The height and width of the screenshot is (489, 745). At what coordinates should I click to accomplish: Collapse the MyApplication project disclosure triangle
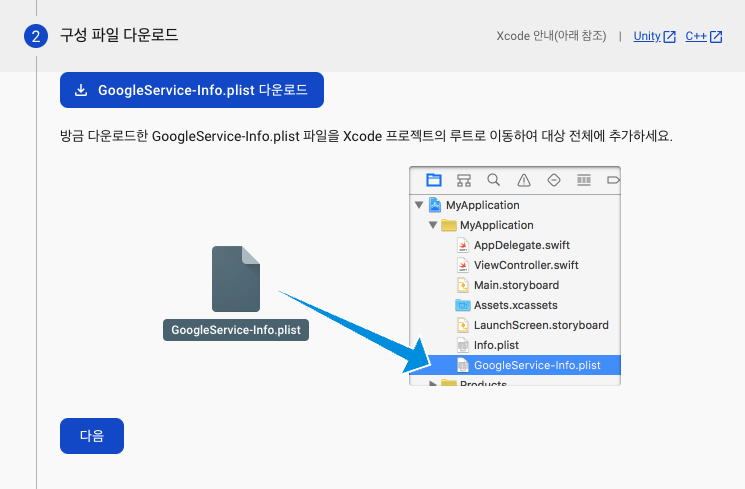click(x=419, y=205)
